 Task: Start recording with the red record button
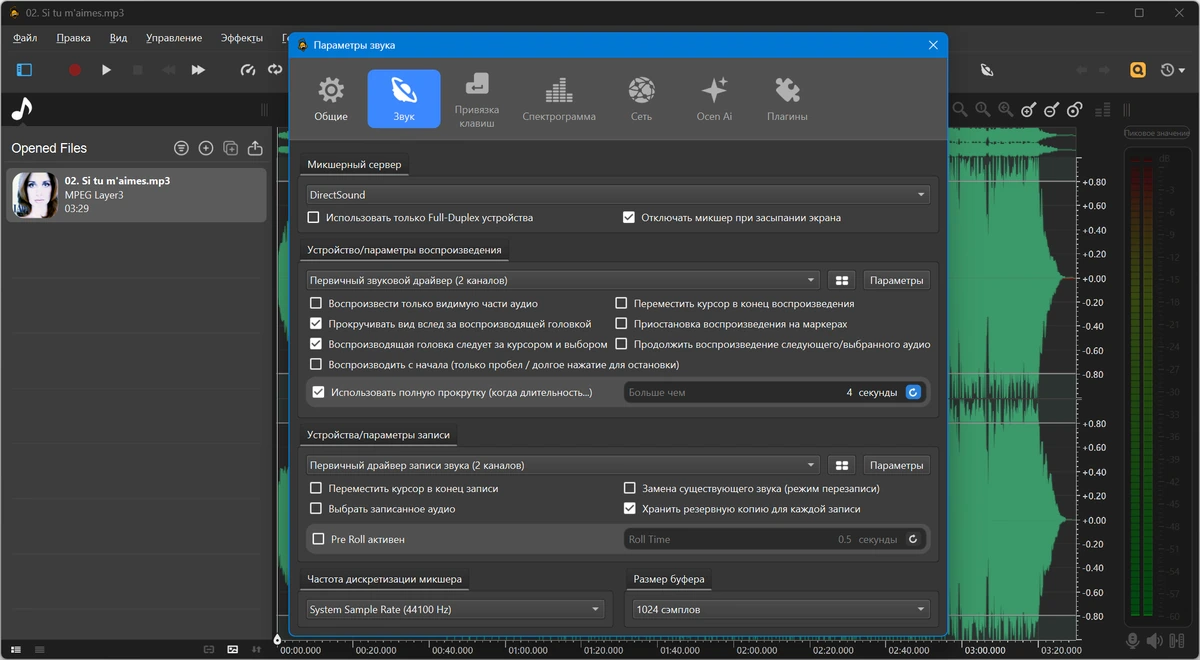tap(74, 70)
